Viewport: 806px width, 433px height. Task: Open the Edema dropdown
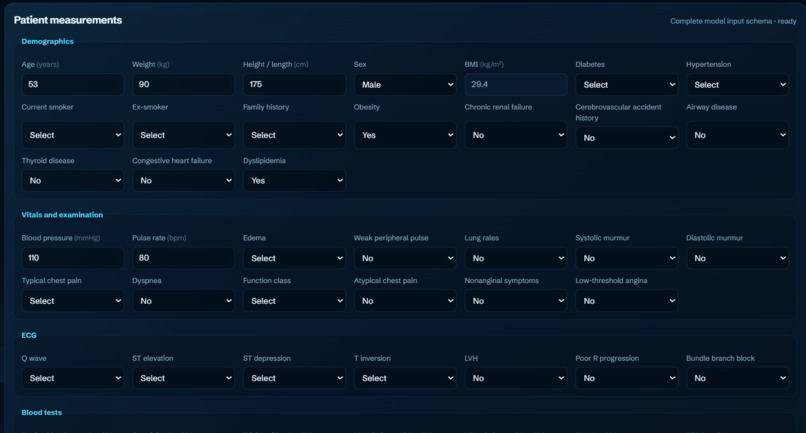click(294, 258)
